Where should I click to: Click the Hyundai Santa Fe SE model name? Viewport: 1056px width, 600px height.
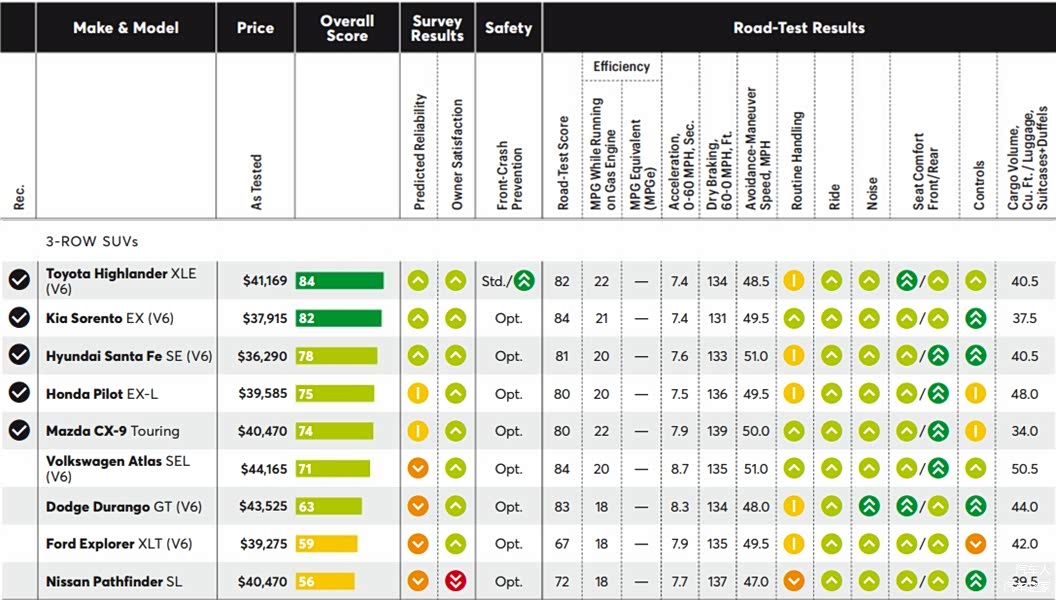pos(129,356)
